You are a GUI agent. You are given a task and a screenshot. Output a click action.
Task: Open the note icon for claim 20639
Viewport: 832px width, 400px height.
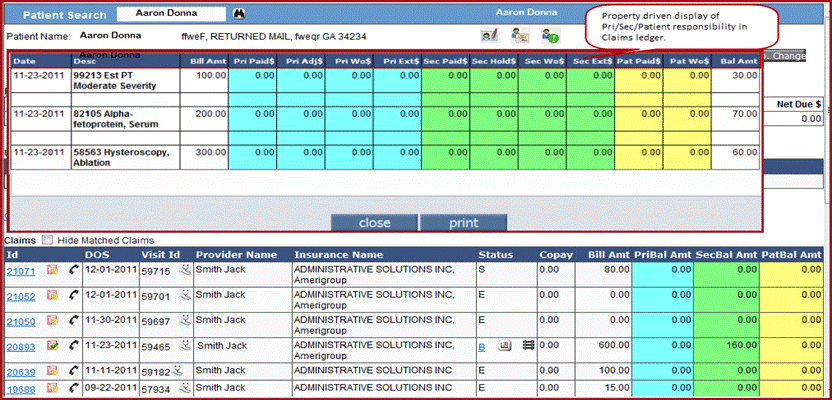pyautogui.click(x=52, y=370)
